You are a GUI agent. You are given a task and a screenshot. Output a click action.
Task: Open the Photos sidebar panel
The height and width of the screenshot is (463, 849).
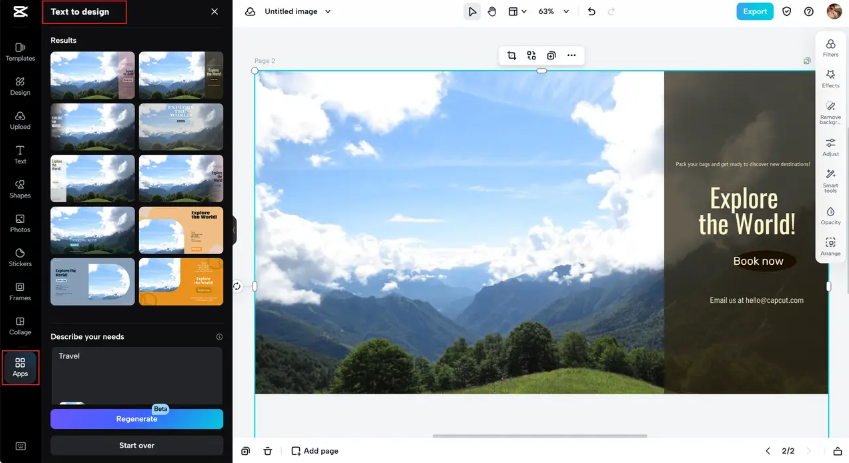[x=20, y=223]
